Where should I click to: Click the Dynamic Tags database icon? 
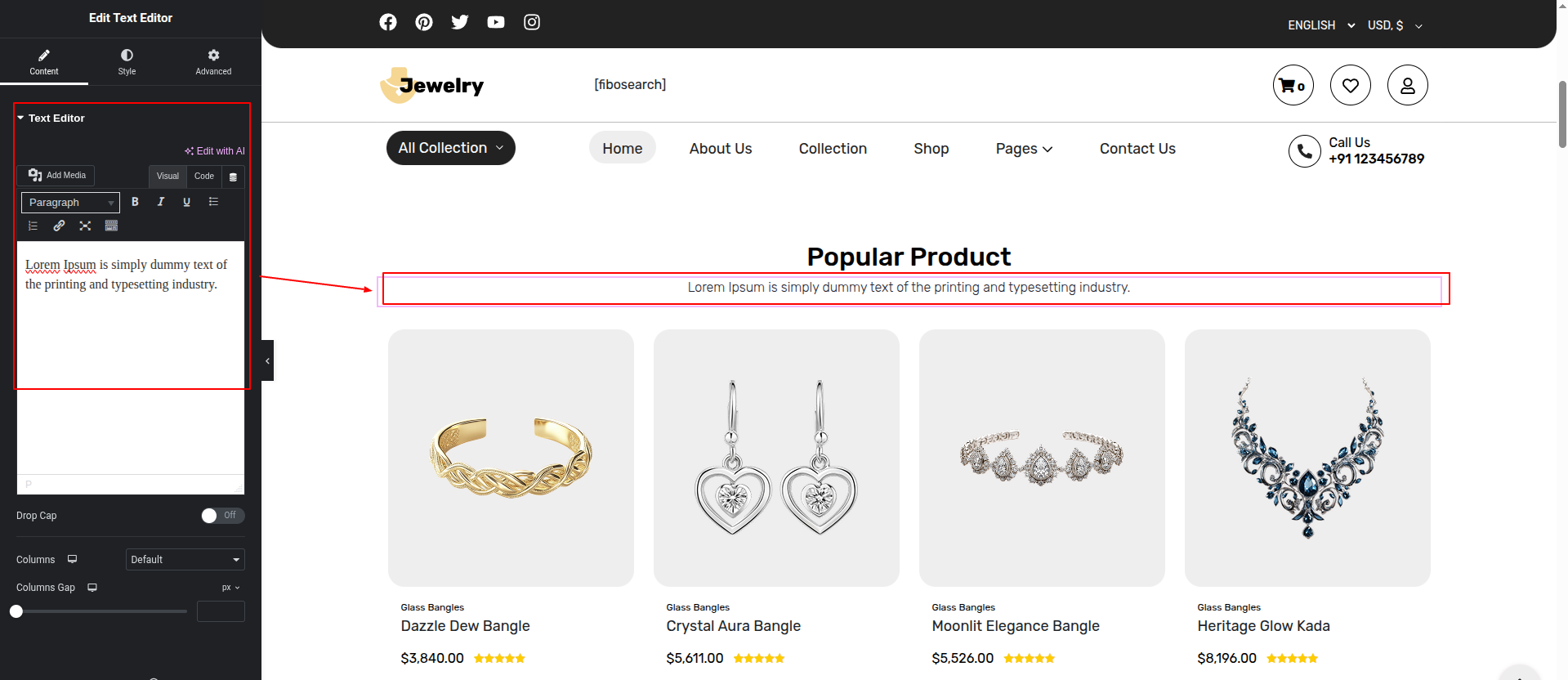coord(233,177)
